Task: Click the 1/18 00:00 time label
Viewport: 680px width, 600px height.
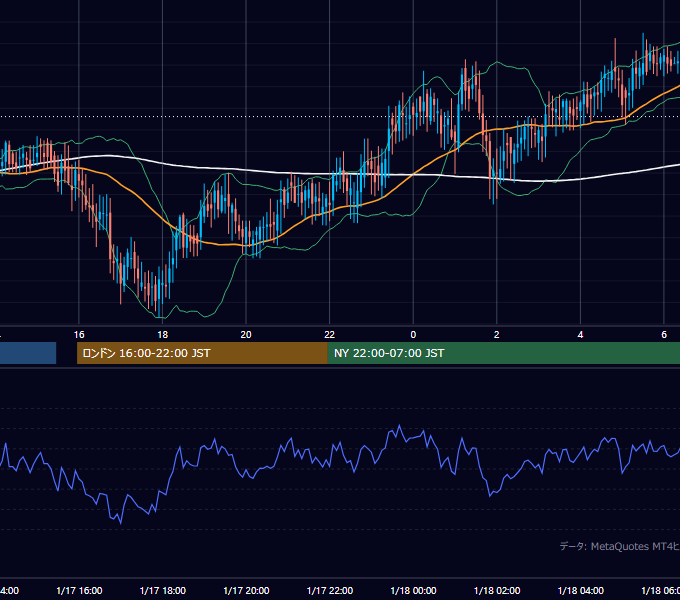Action: coord(413,590)
